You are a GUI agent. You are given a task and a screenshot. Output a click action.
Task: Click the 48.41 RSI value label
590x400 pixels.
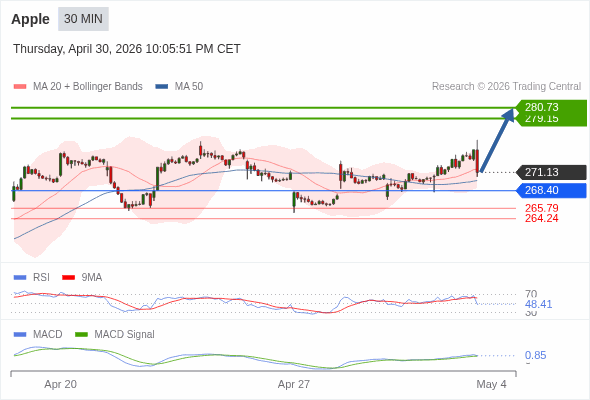pos(538,304)
